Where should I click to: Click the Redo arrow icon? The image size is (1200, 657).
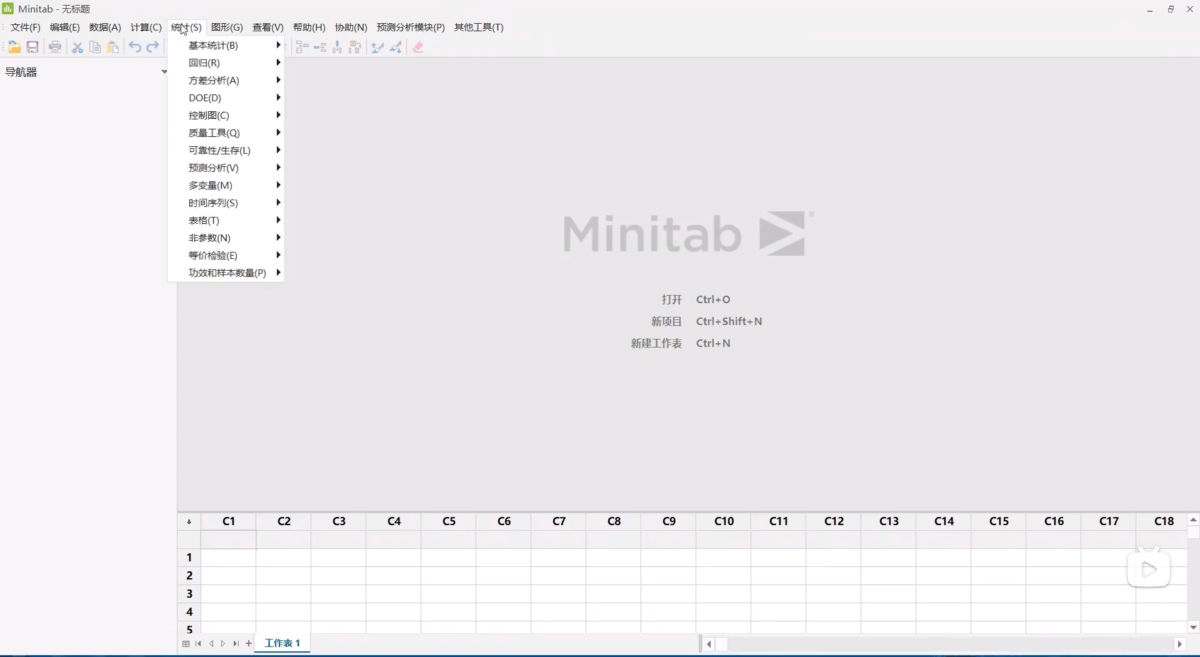tap(153, 47)
